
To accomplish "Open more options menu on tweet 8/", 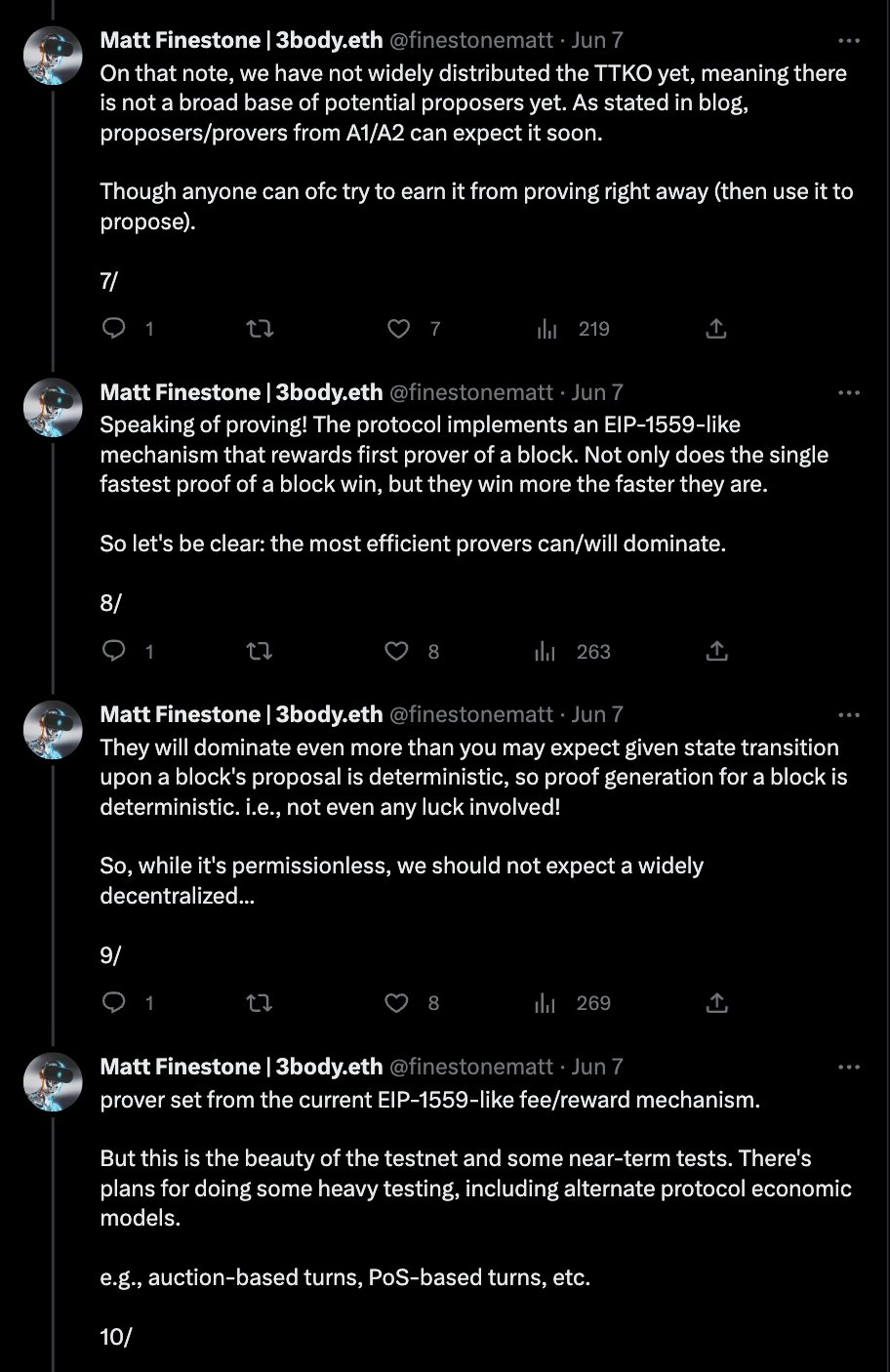I will (x=849, y=392).
